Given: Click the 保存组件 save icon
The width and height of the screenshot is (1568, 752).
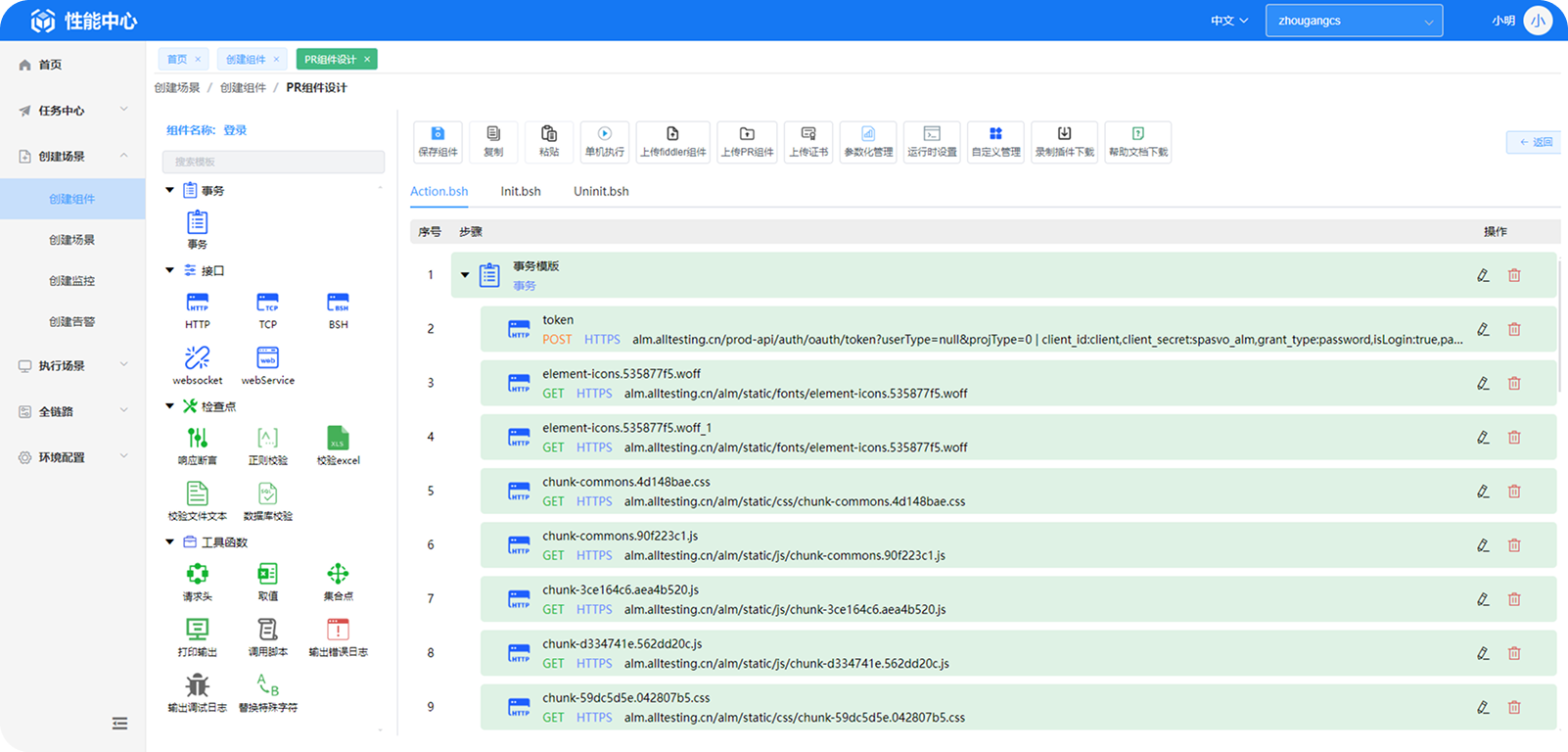Looking at the screenshot, I should pos(438,134).
